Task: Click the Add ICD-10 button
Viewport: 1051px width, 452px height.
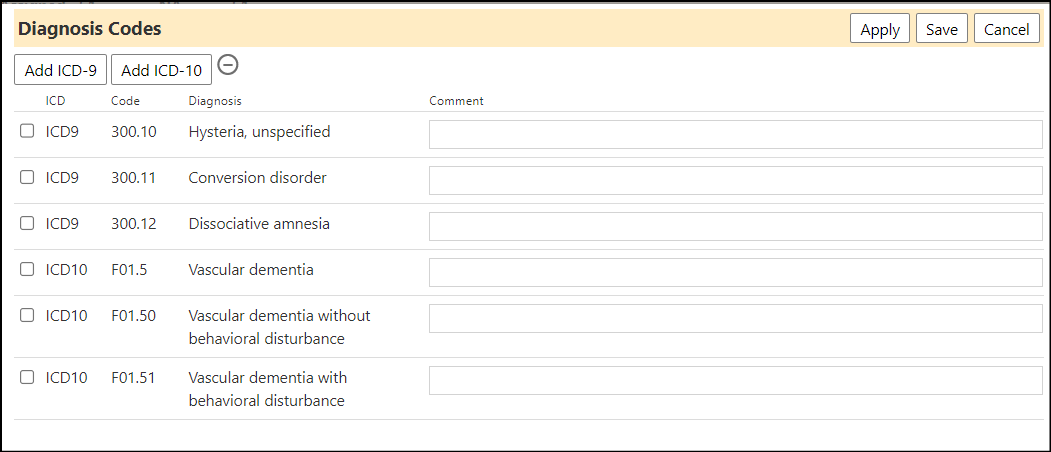Action: (162, 70)
